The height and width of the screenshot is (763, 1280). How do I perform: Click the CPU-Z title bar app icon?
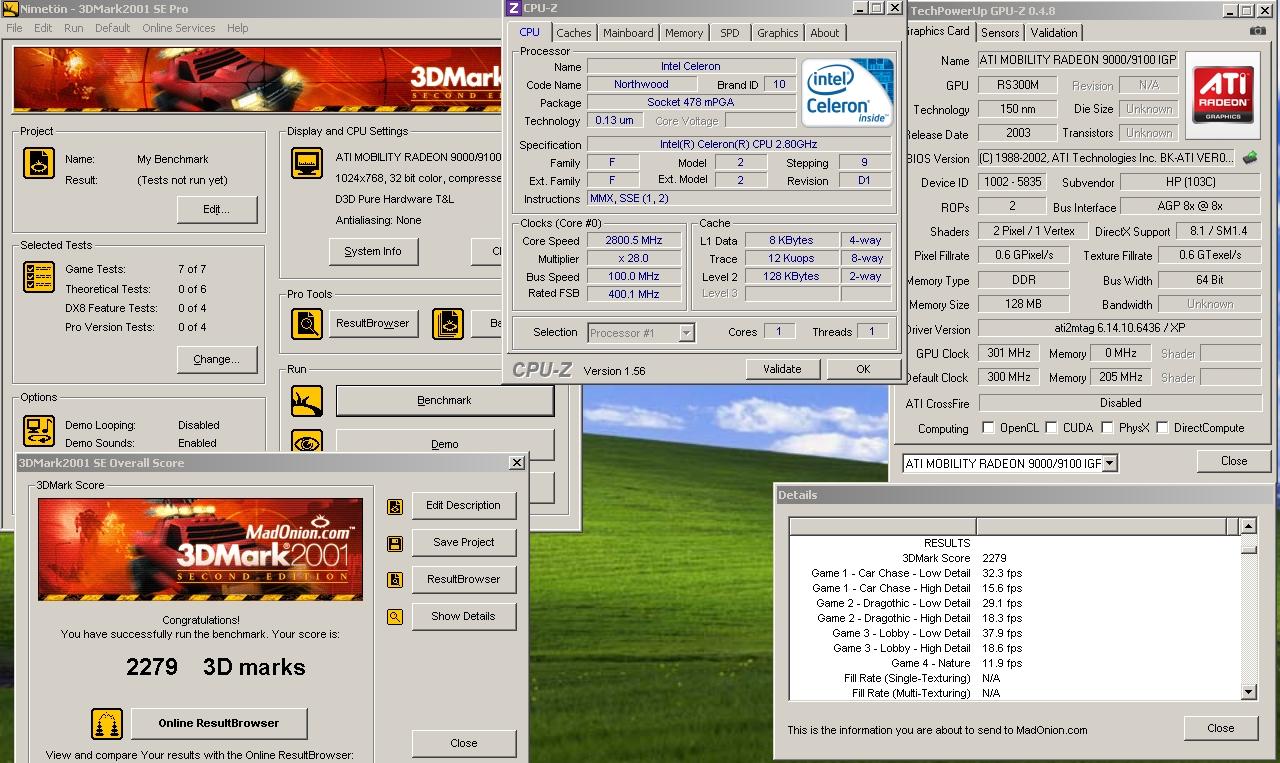[x=513, y=8]
